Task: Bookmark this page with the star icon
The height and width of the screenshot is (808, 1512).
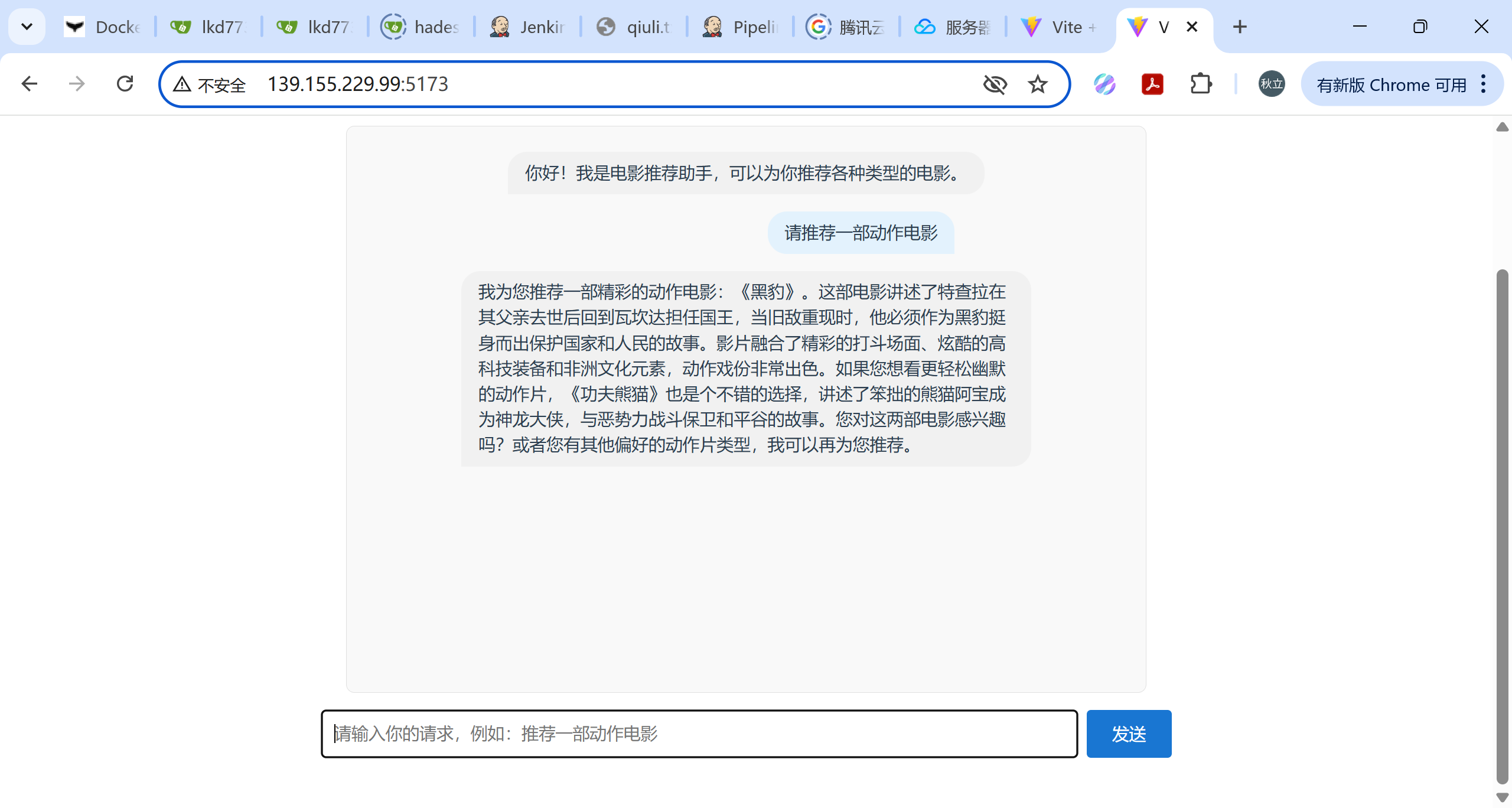Action: (x=1037, y=84)
